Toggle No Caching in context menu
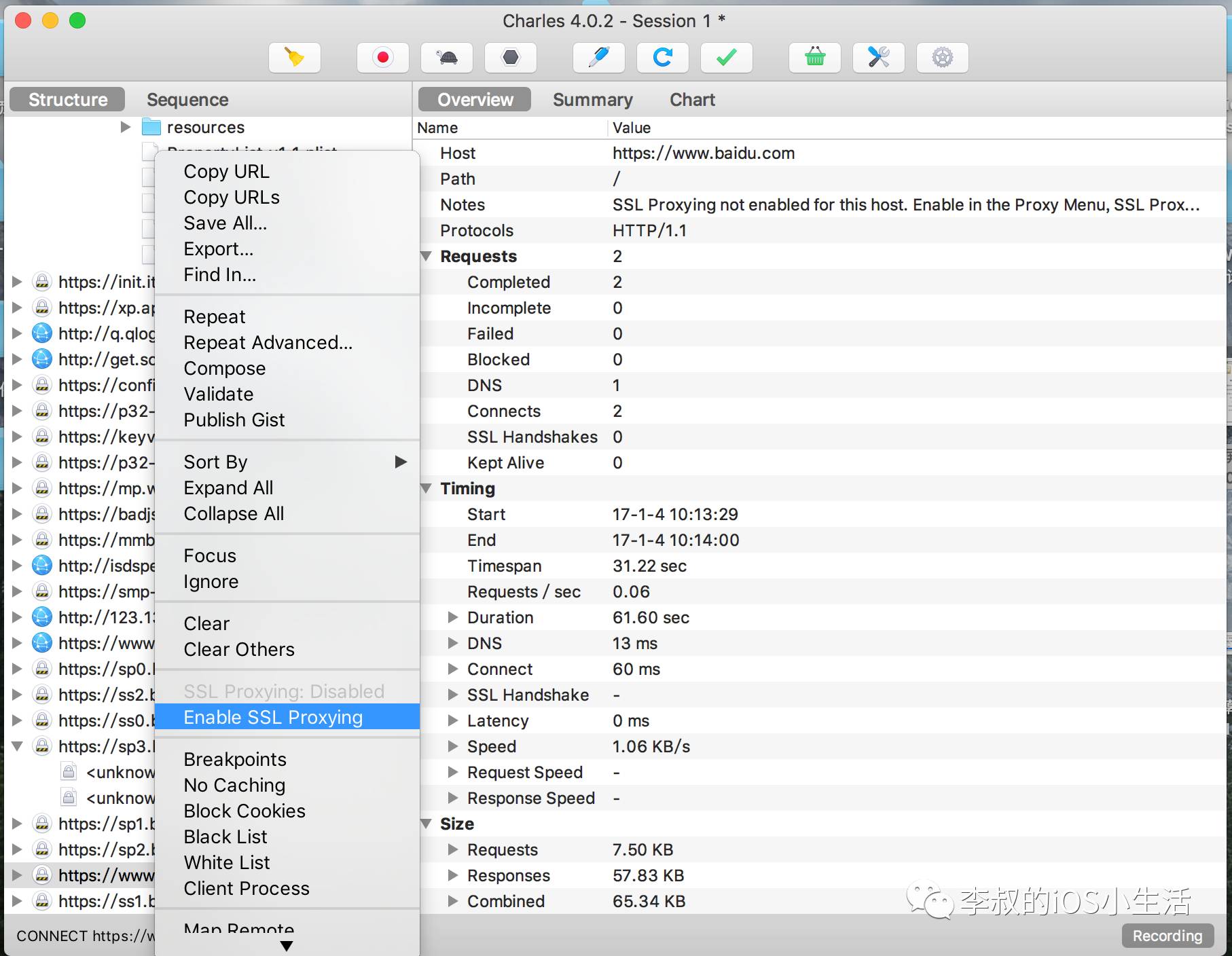Screen dimensions: 1232x956 tap(287, 786)
